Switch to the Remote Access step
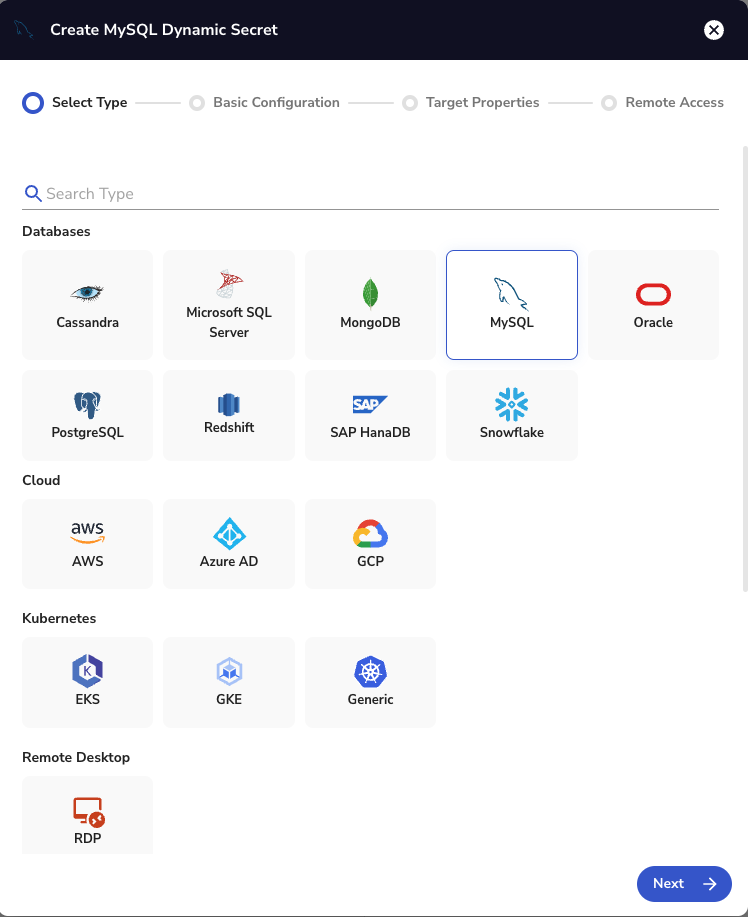 click(663, 102)
